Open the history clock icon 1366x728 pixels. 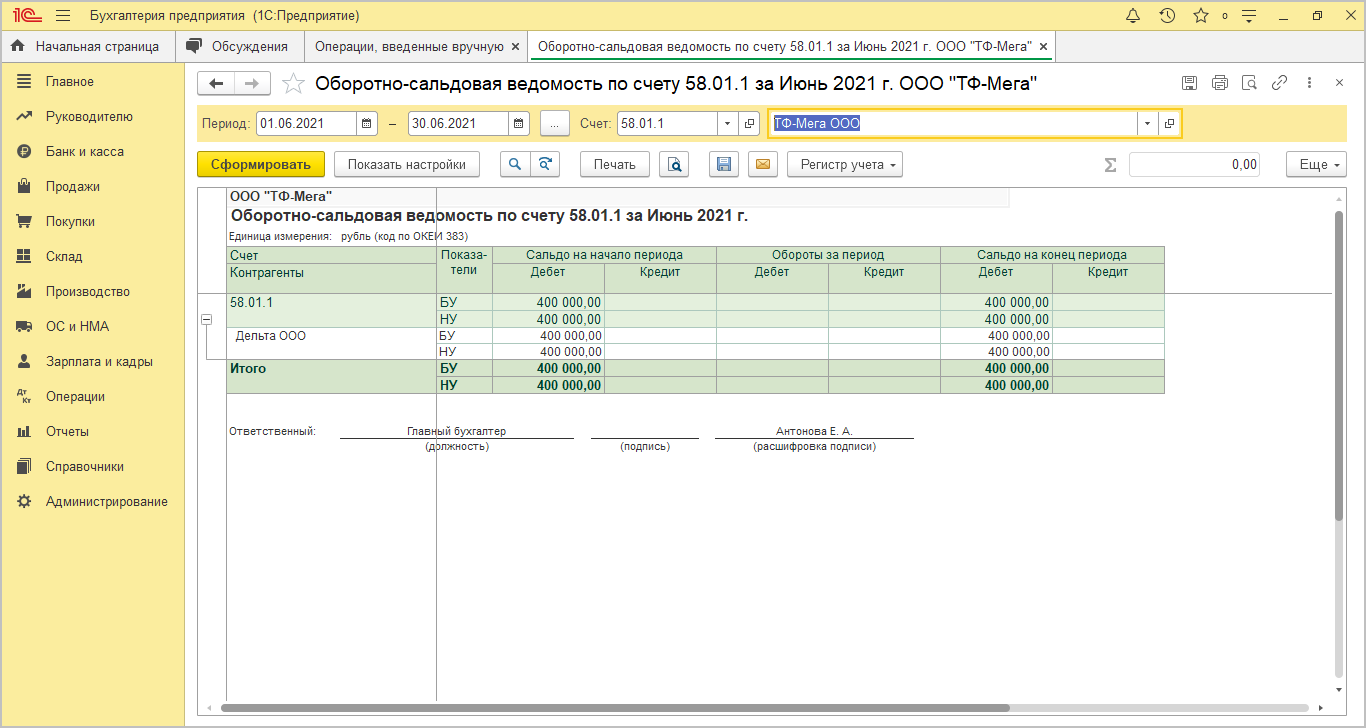click(1167, 16)
